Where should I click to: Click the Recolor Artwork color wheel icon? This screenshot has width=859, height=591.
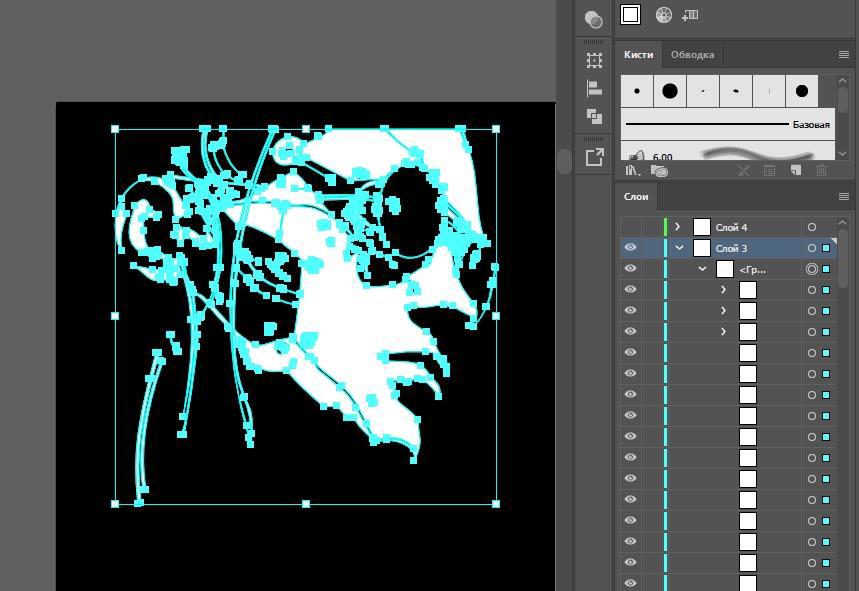coord(663,15)
